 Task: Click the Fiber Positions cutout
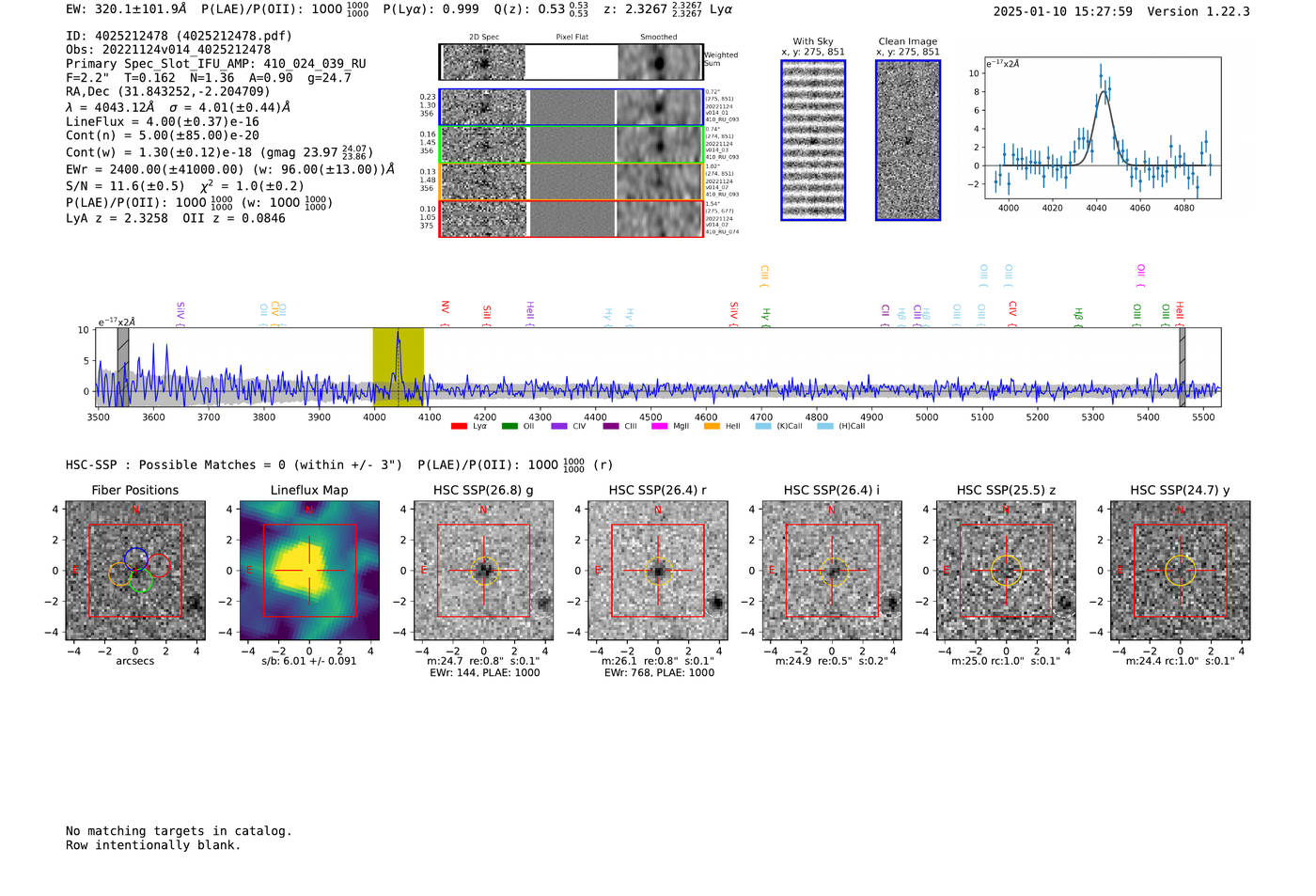click(x=134, y=571)
